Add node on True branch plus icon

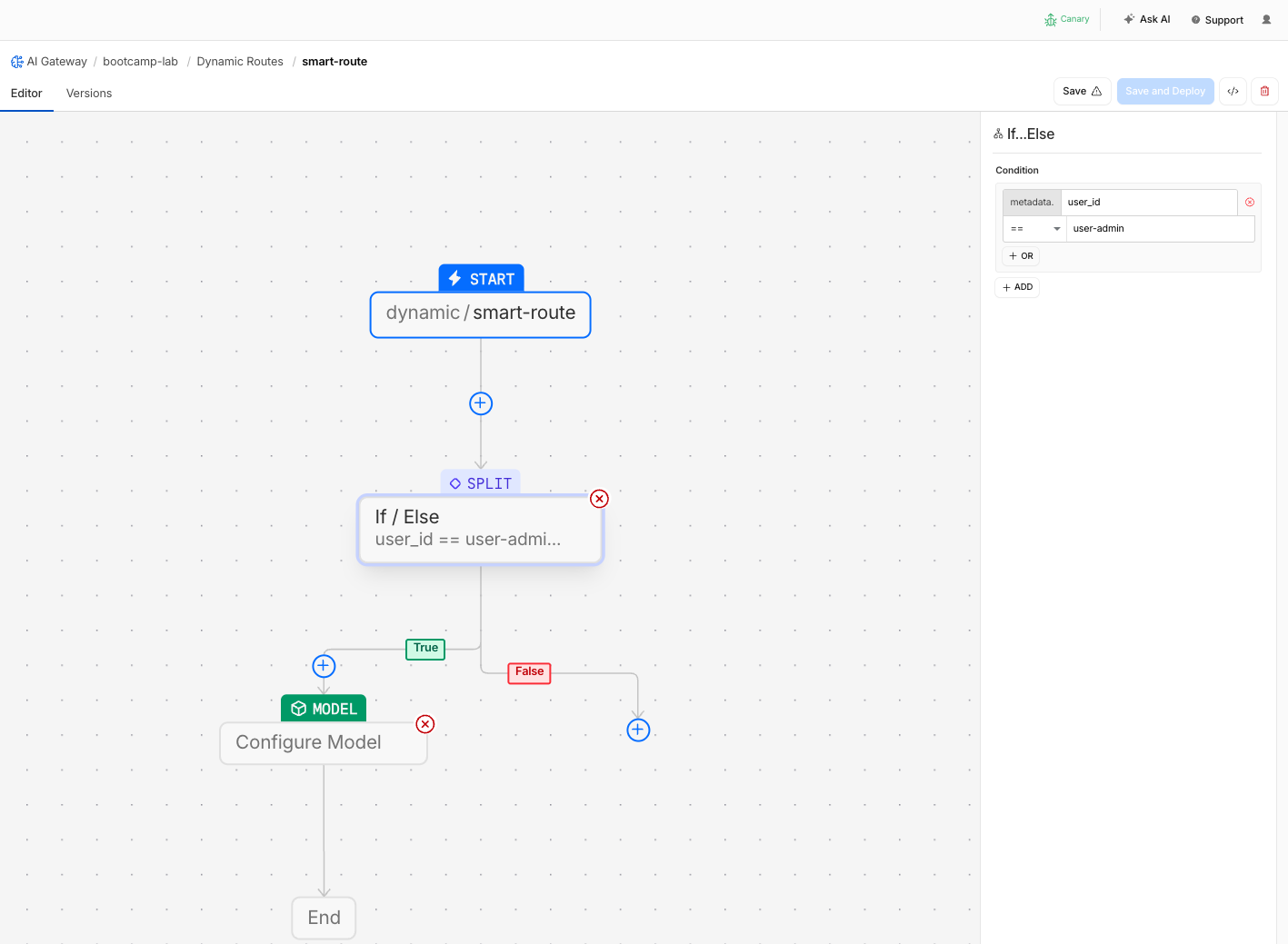tap(324, 666)
